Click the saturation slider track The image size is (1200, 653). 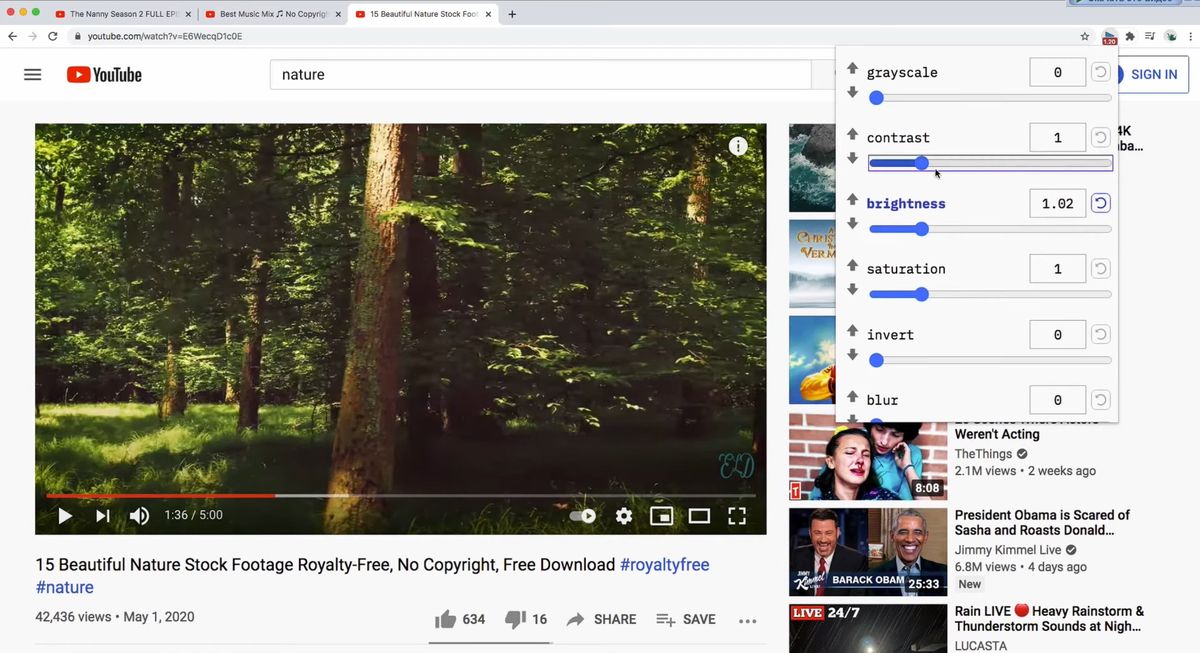click(990, 294)
